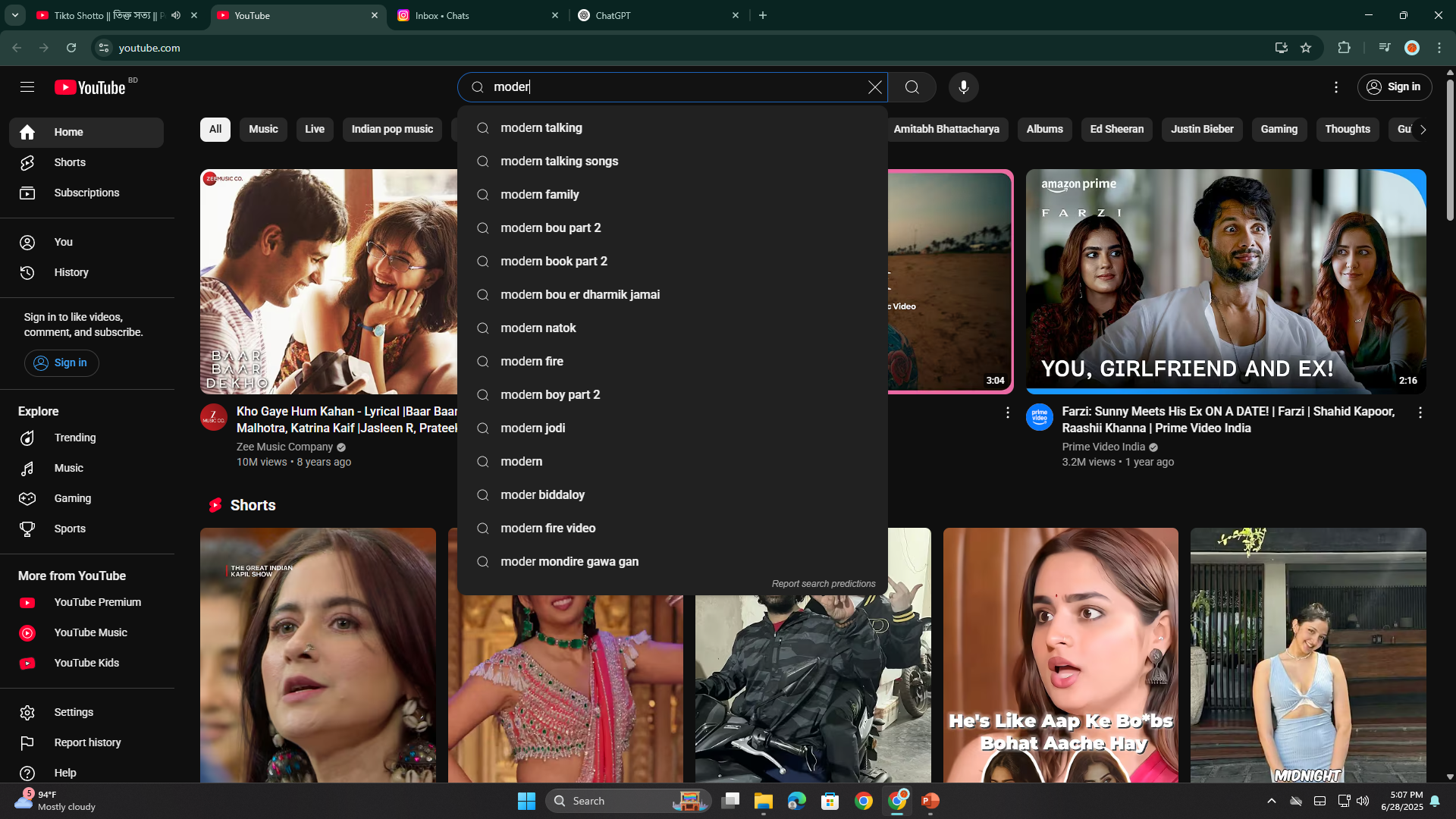Clear the search box text
This screenshot has width=1456, height=819.
tap(874, 87)
